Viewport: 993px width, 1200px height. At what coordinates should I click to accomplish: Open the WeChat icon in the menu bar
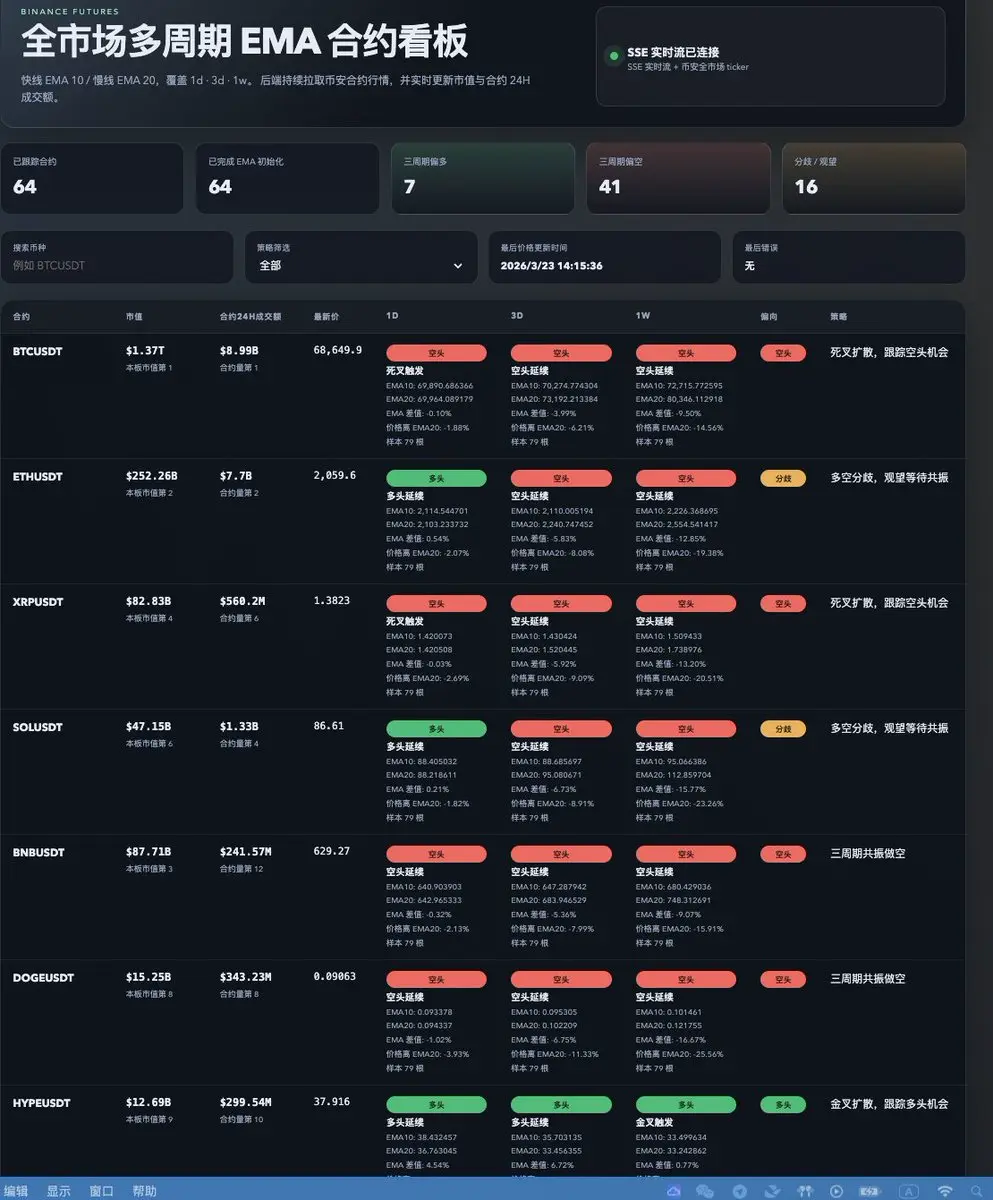pos(706,1191)
